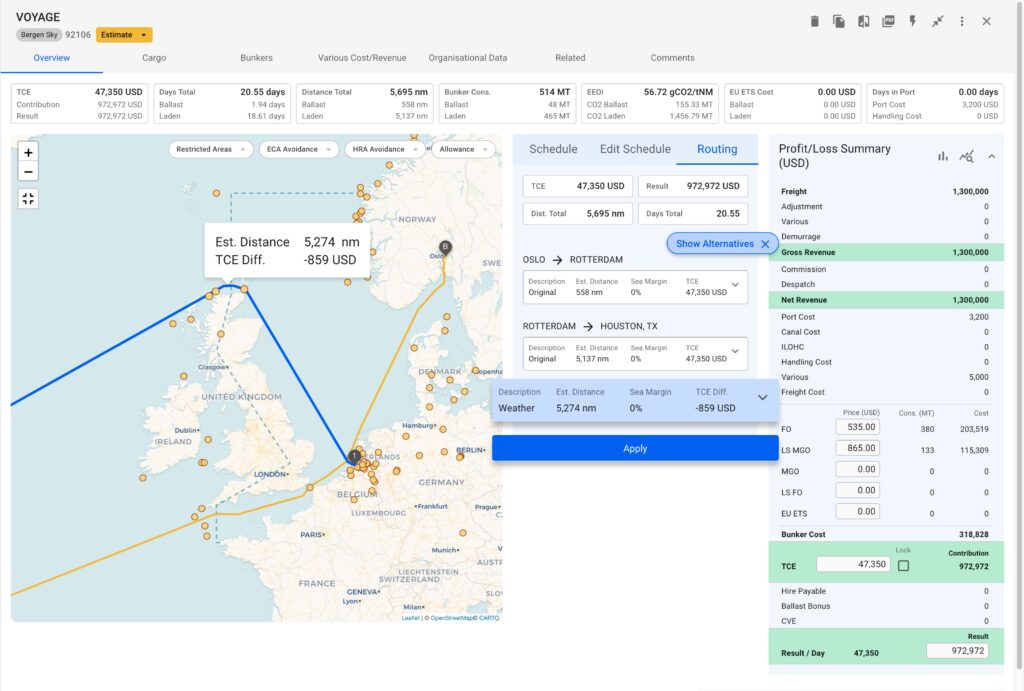The image size is (1024, 691).
Task: Click the delete voyage trash icon
Action: [x=815, y=20]
